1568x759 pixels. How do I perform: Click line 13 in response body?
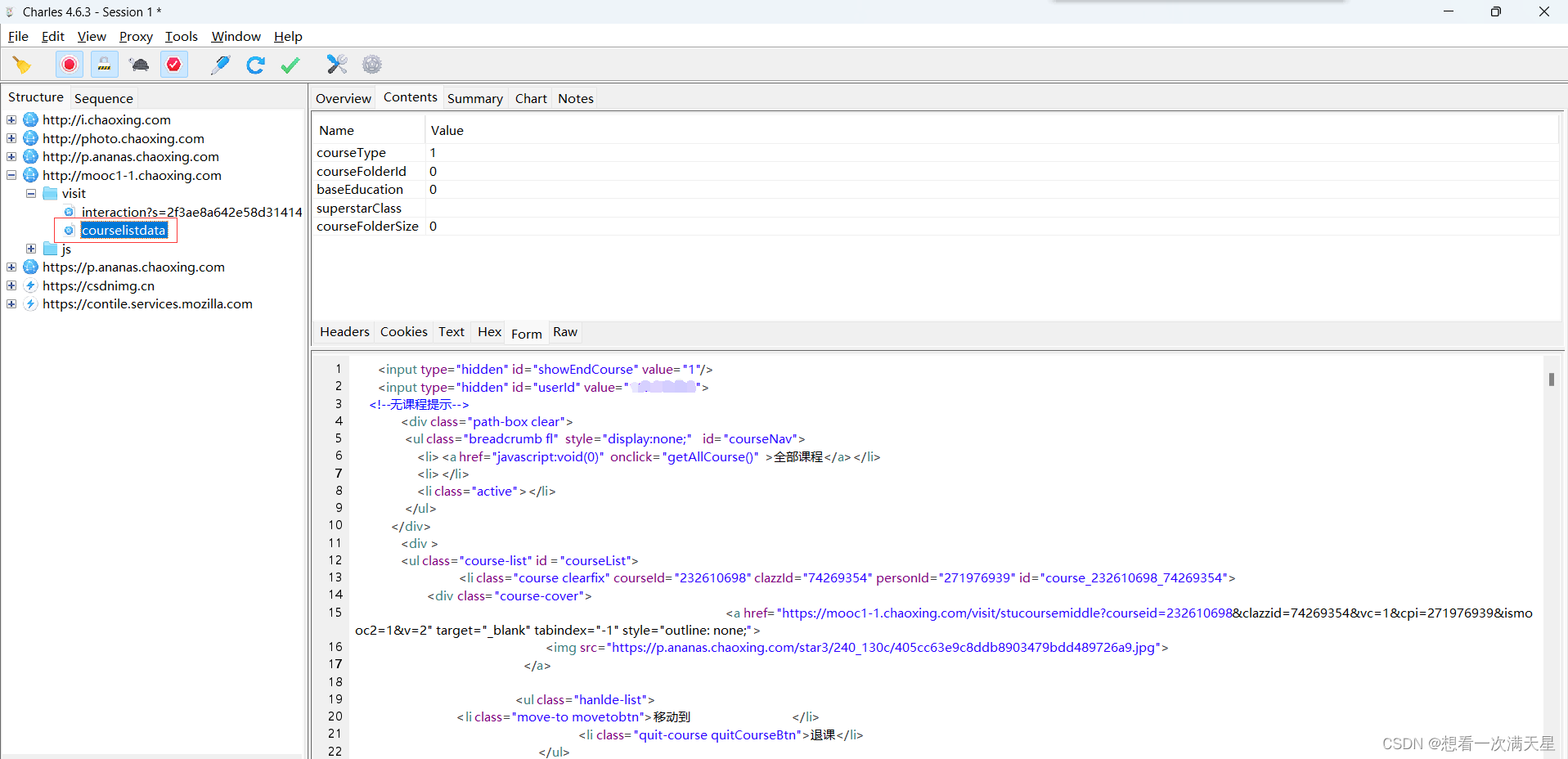(x=847, y=577)
